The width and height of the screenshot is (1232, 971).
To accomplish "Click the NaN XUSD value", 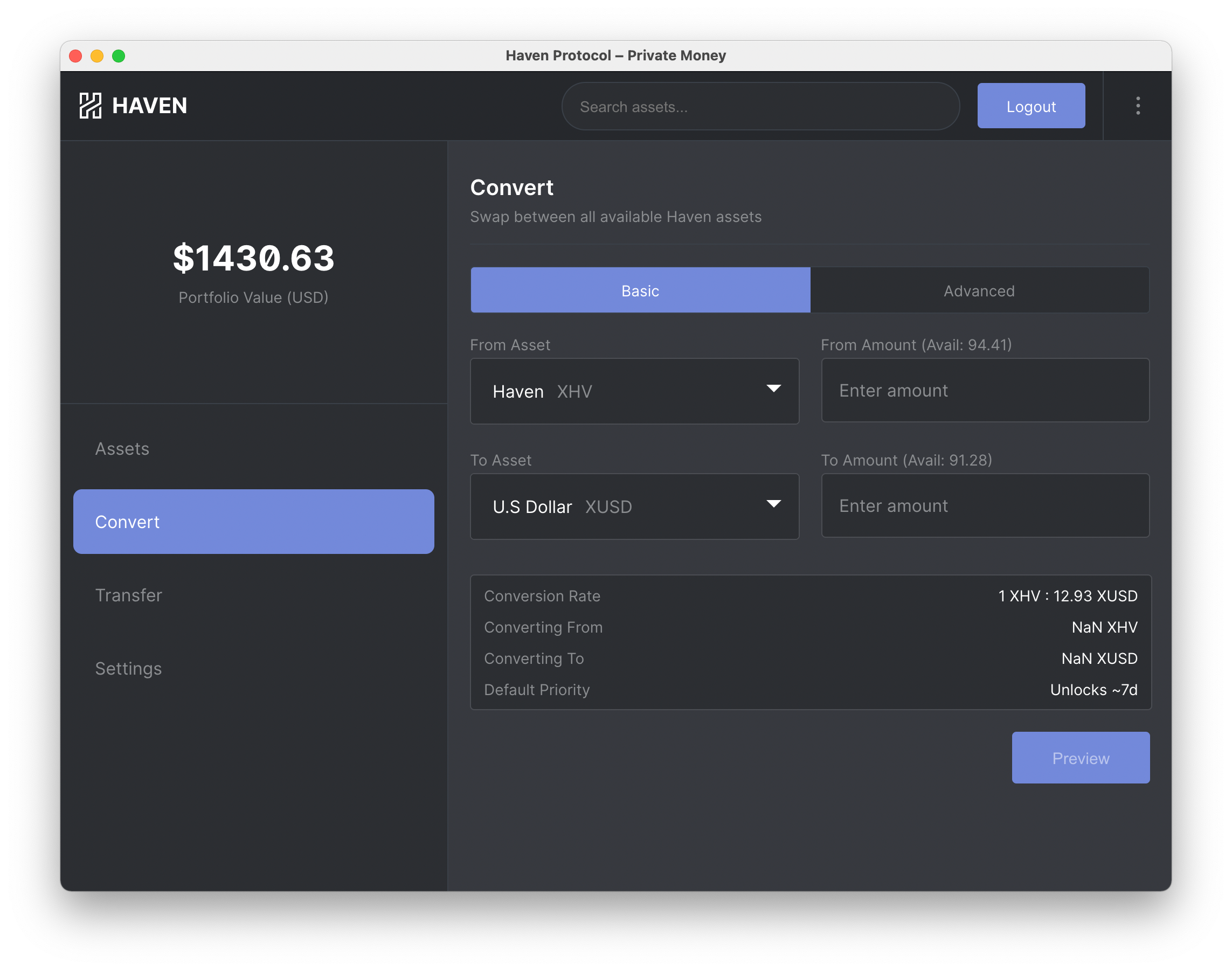I will (x=1099, y=658).
